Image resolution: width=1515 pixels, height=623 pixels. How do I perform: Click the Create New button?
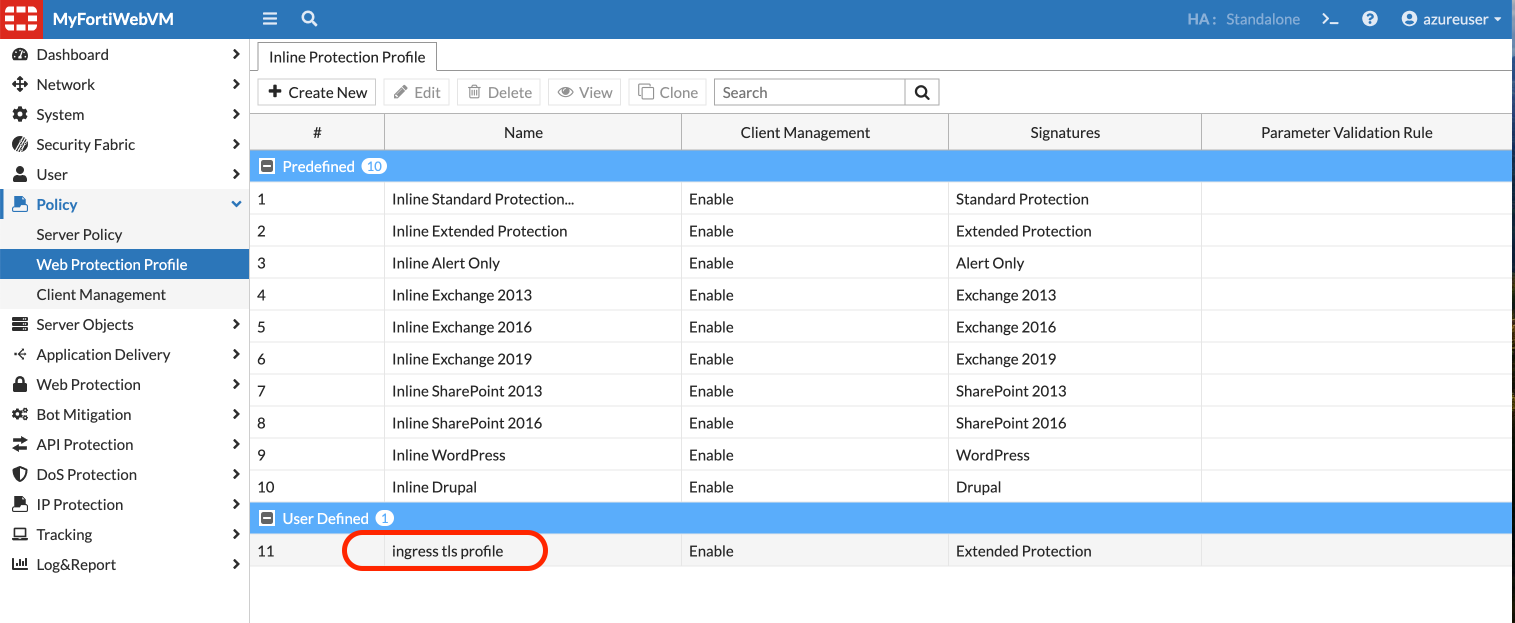pyautogui.click(x=317, y=92)
